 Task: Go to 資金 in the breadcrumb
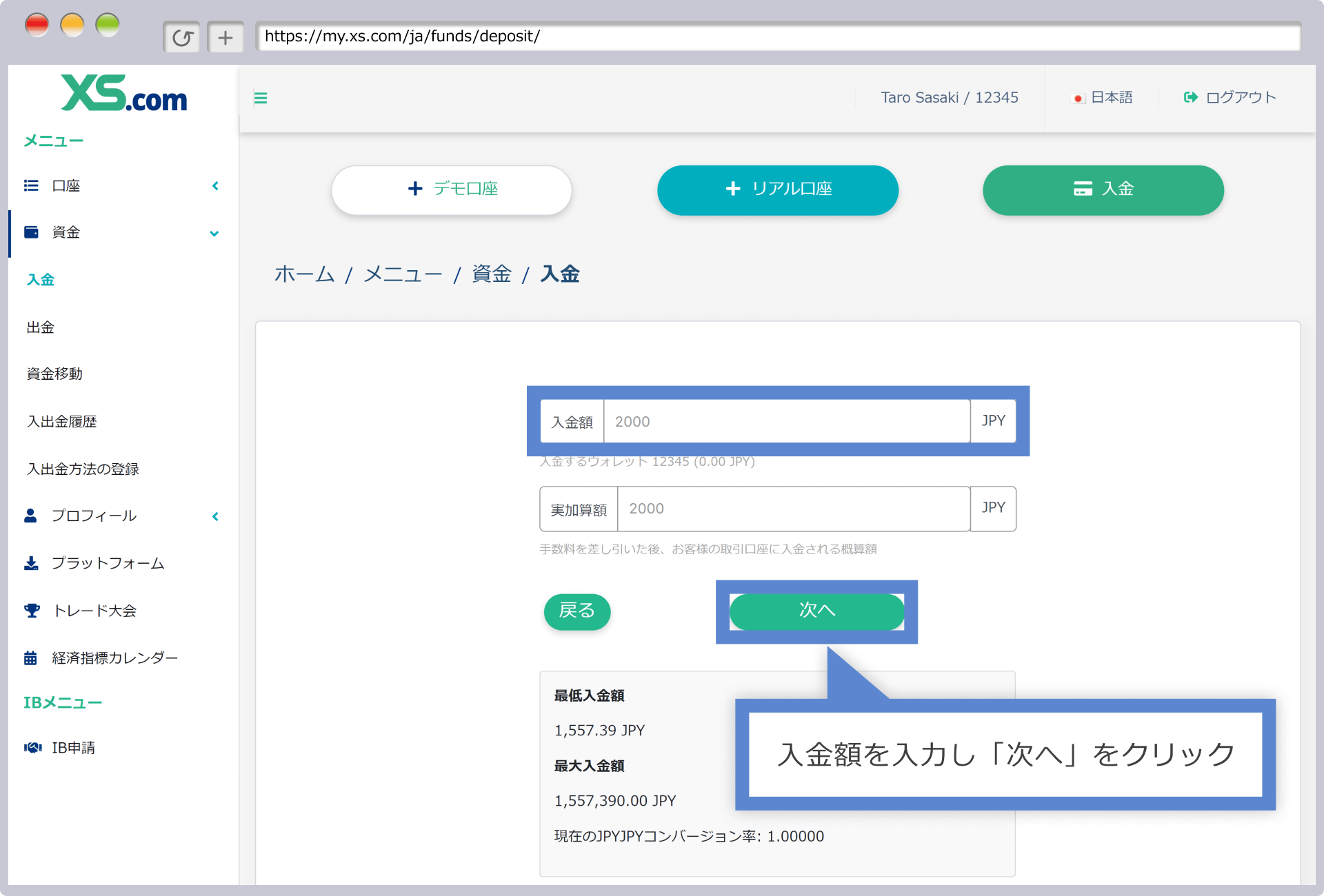coord(492,274)
